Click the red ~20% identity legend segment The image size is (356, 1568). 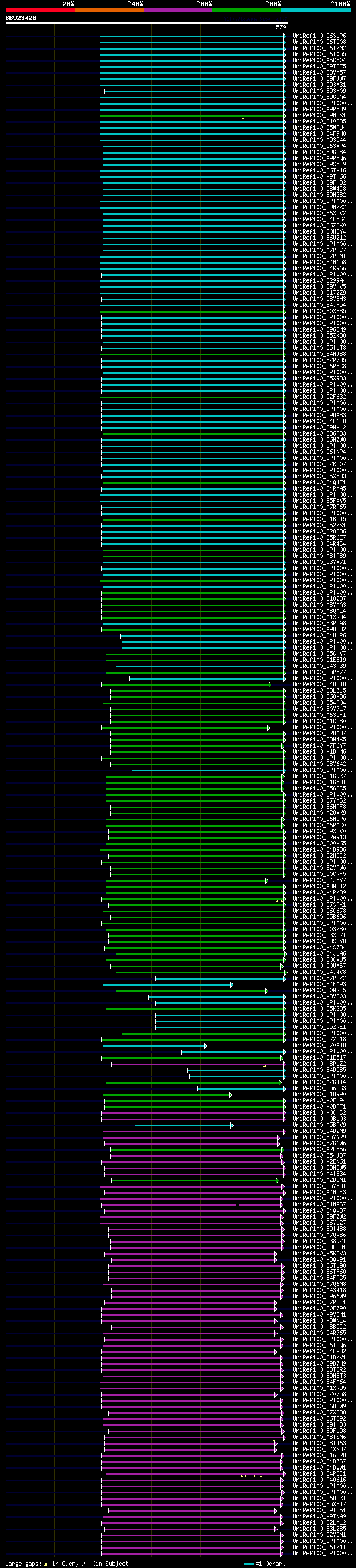(x=39, y=10)
